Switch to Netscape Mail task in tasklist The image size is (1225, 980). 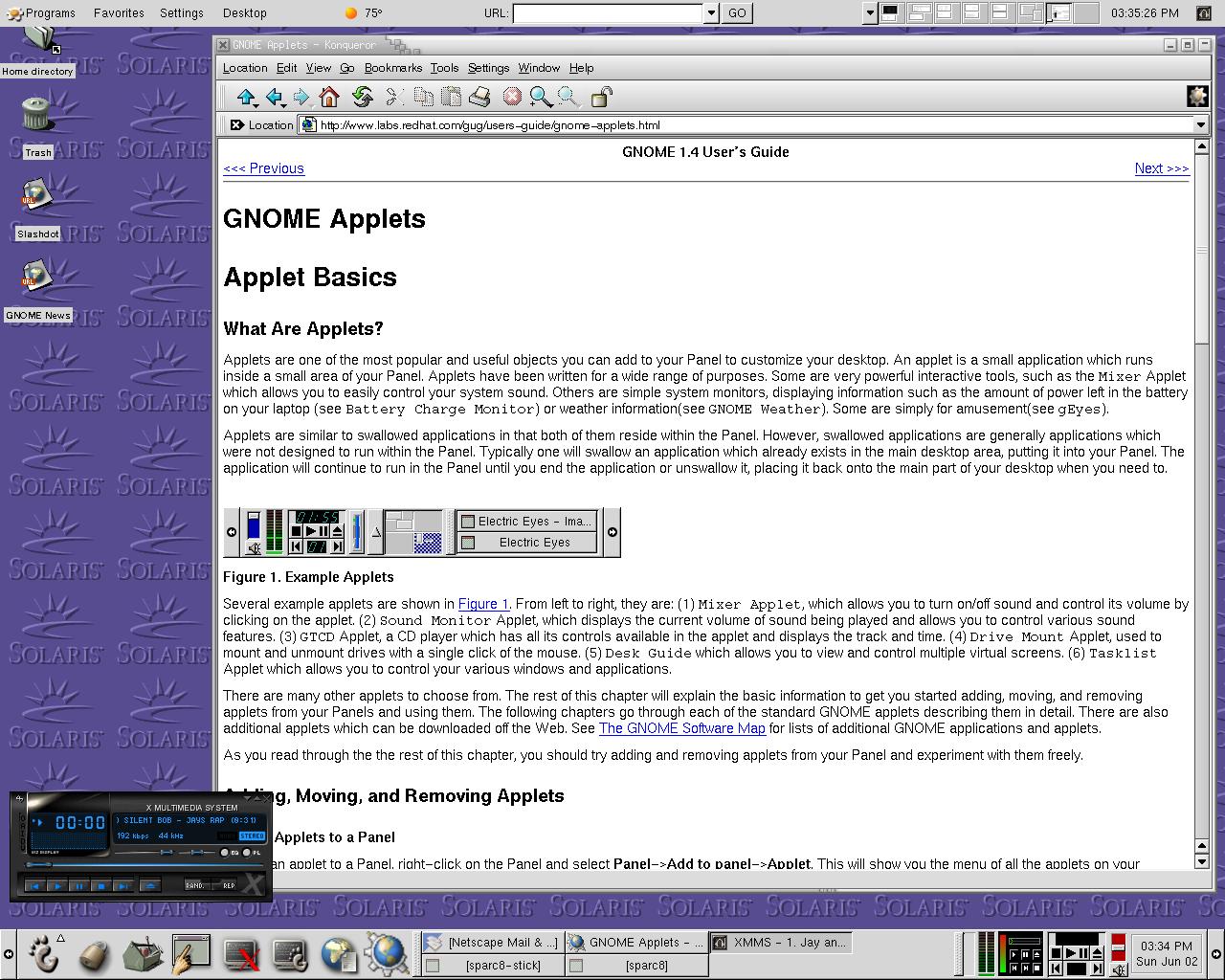(x=492, y=943)
